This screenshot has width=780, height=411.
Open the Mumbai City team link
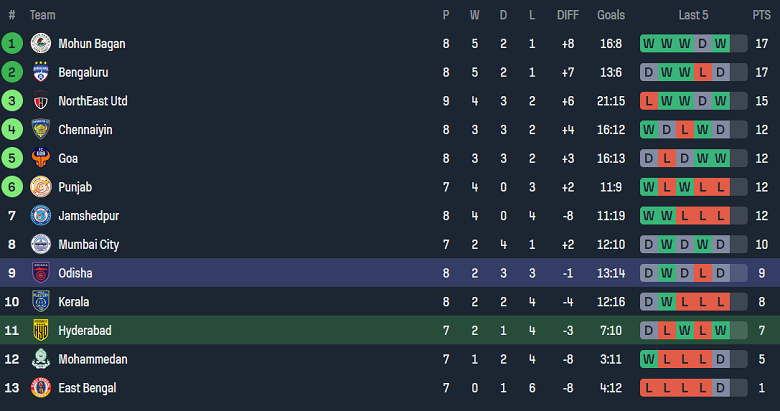tap(89, 244)
